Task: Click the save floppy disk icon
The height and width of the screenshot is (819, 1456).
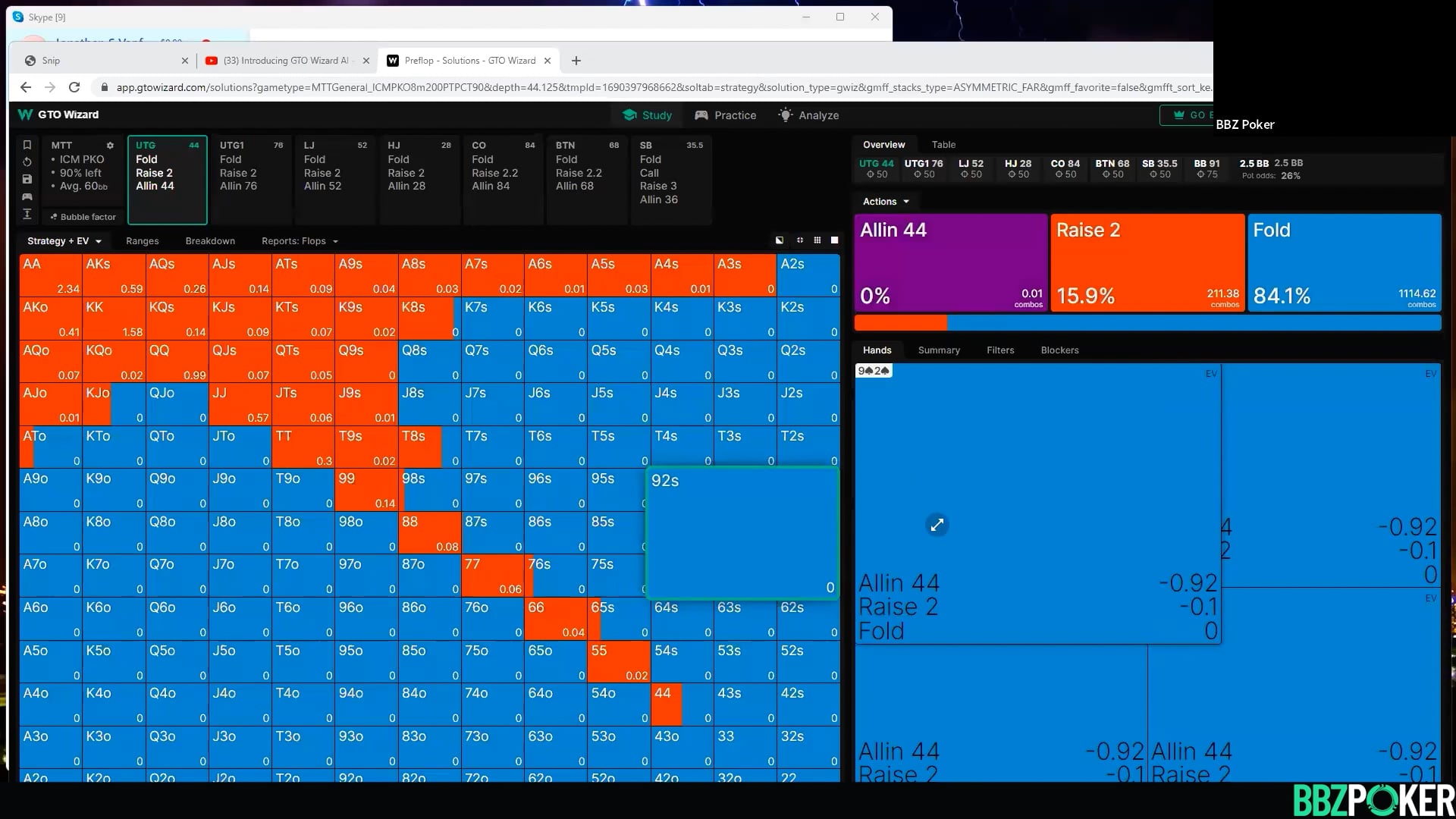Action: tap(27, 179)
